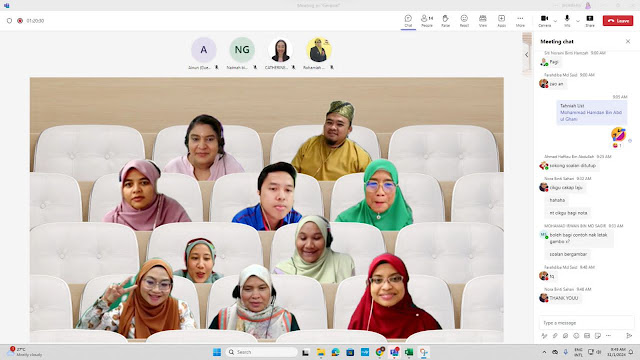Screen dimensions: 640x360
Task: Open the React emoji menu
Action: click(464, 21)
